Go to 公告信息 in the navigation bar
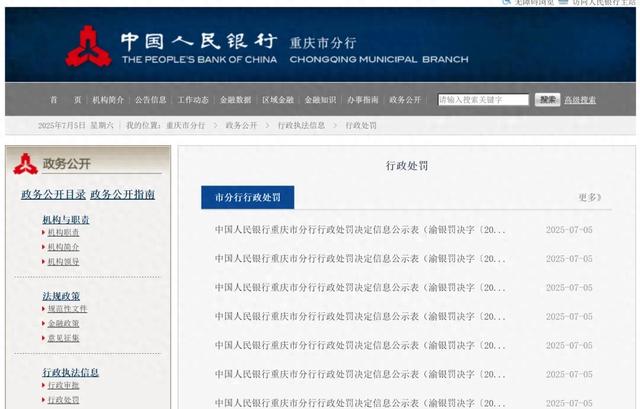The width and height of the screenshot is (640, 409). tap(151, 100)
